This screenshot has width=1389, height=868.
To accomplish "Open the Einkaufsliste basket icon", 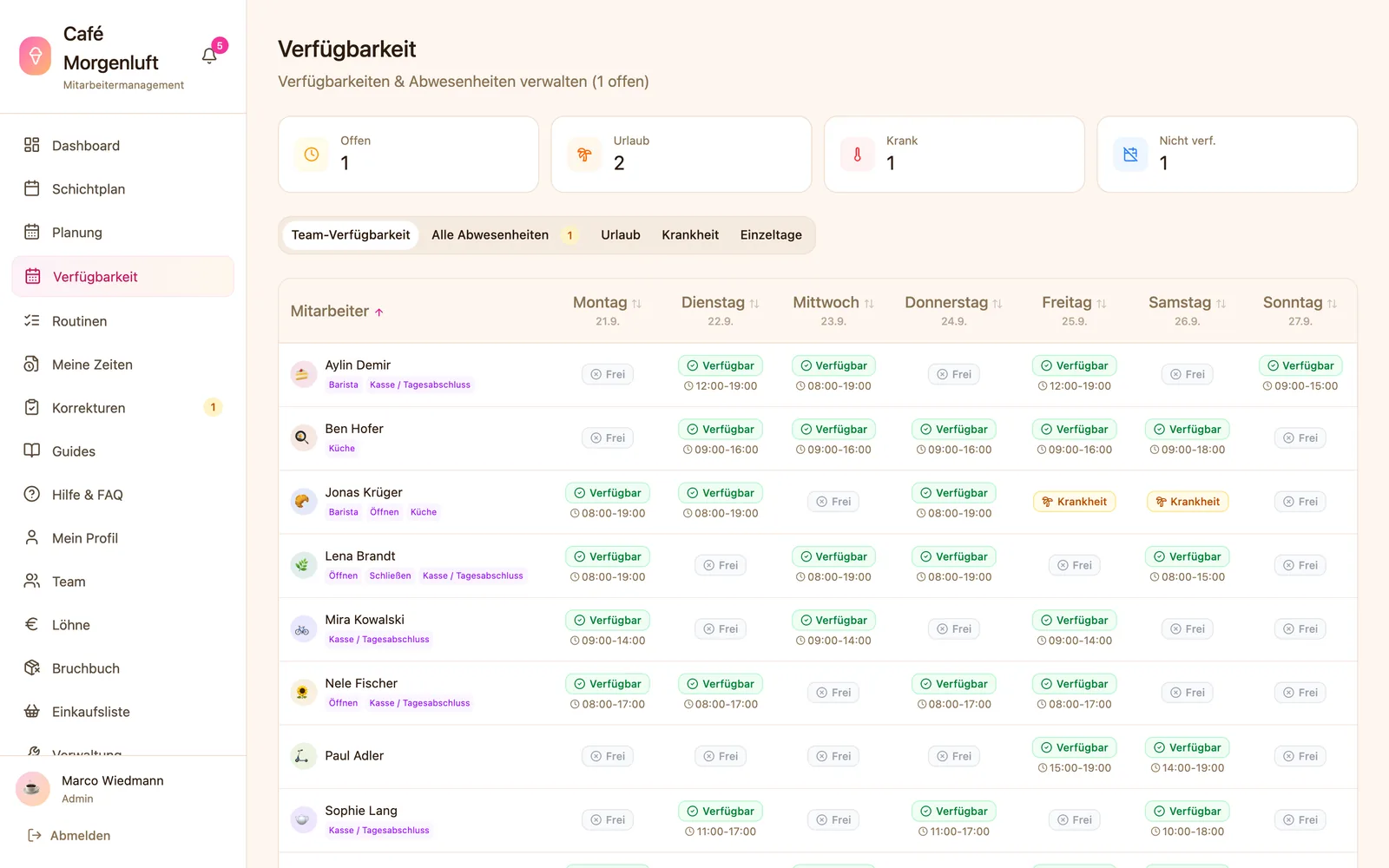I will (32, 711).
